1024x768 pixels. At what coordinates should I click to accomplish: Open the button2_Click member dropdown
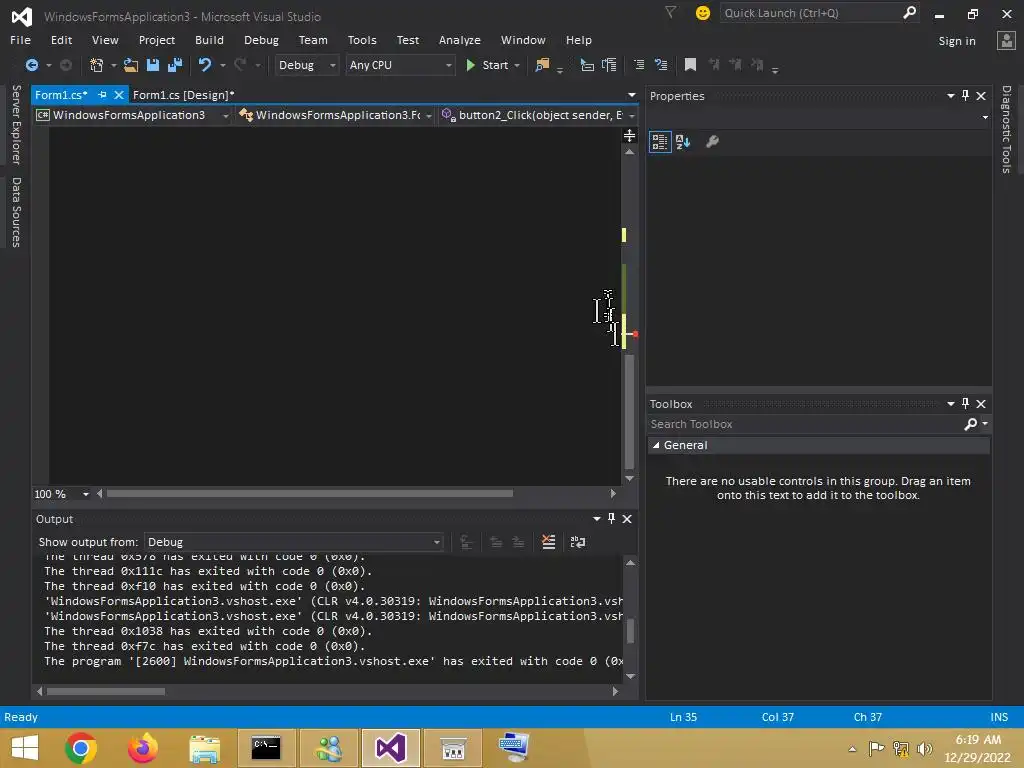[x=539, y=115]
